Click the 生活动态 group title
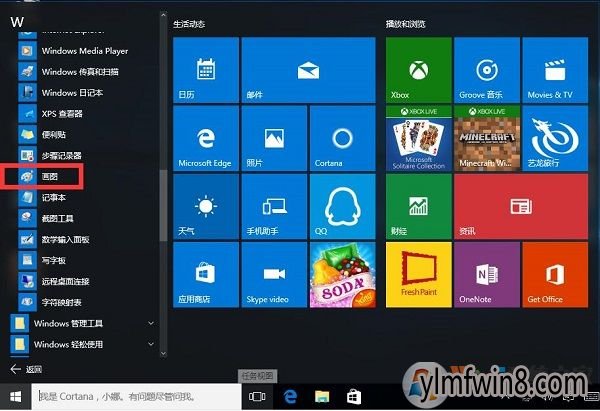 [x=189, y=24]
